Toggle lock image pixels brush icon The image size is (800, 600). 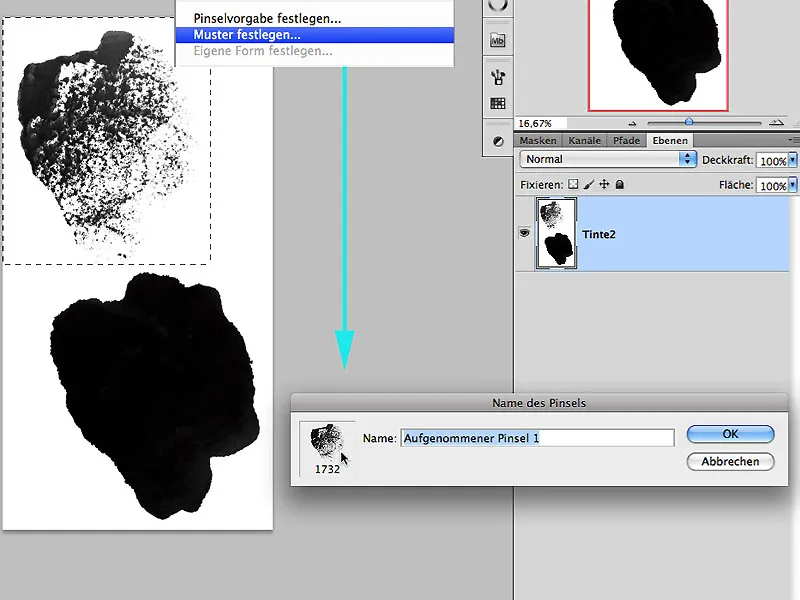click(x=589, y=184)
